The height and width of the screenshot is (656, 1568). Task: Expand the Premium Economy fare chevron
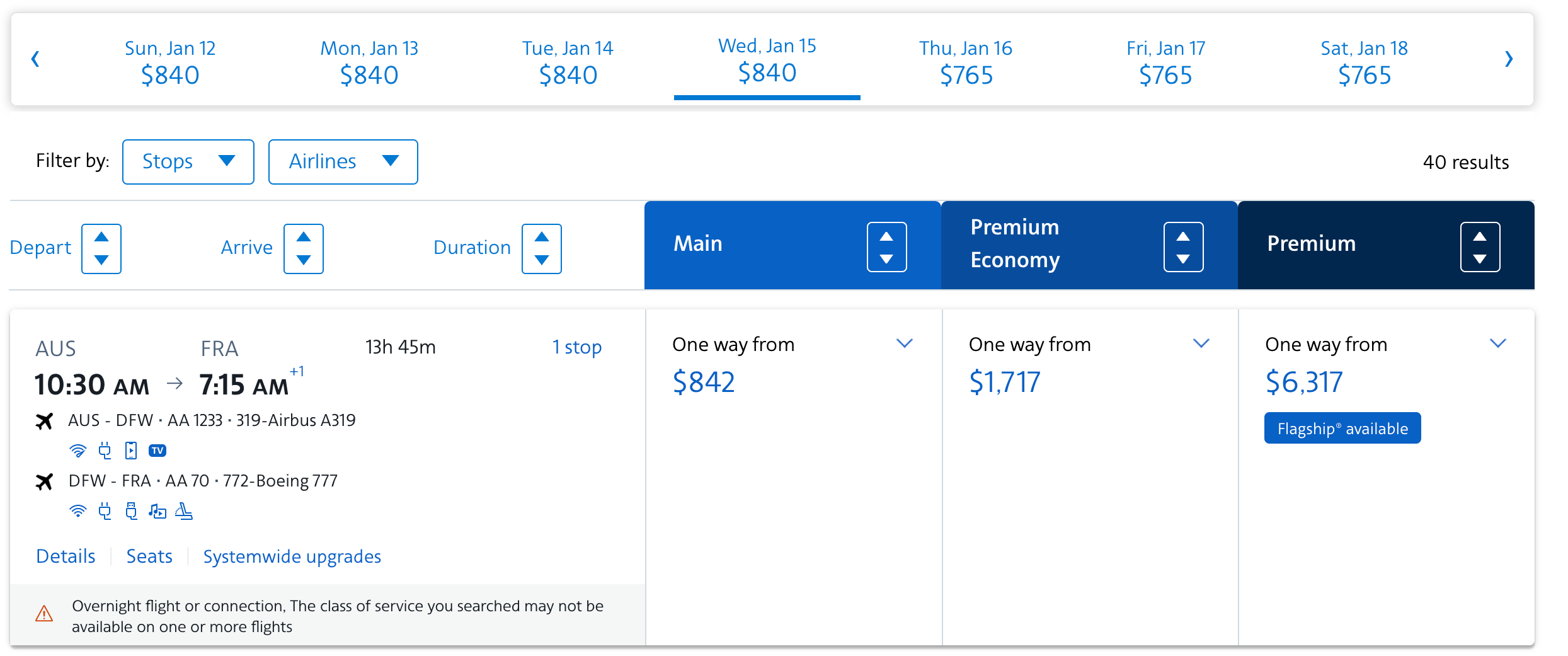coord(1201,343)
